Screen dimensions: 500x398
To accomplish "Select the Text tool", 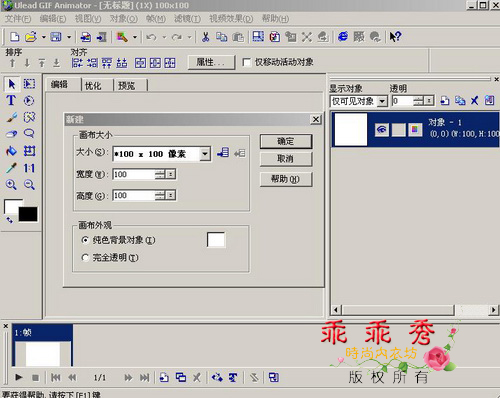I will tap(11, 100).
